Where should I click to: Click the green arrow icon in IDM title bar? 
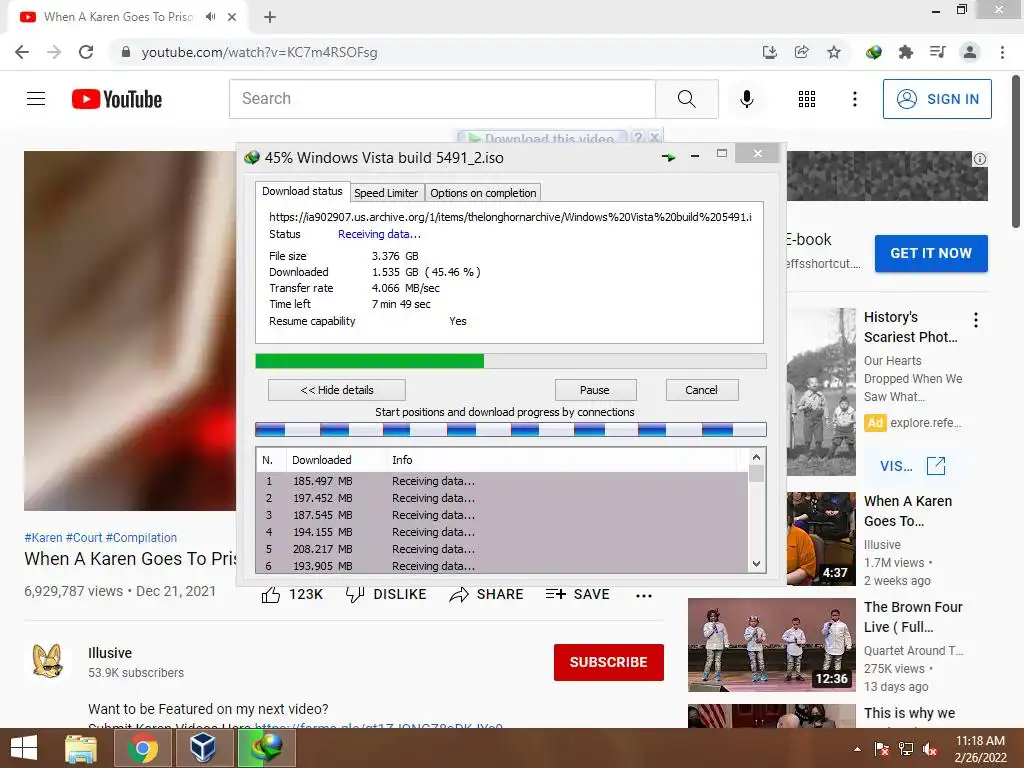coord(668,157)
